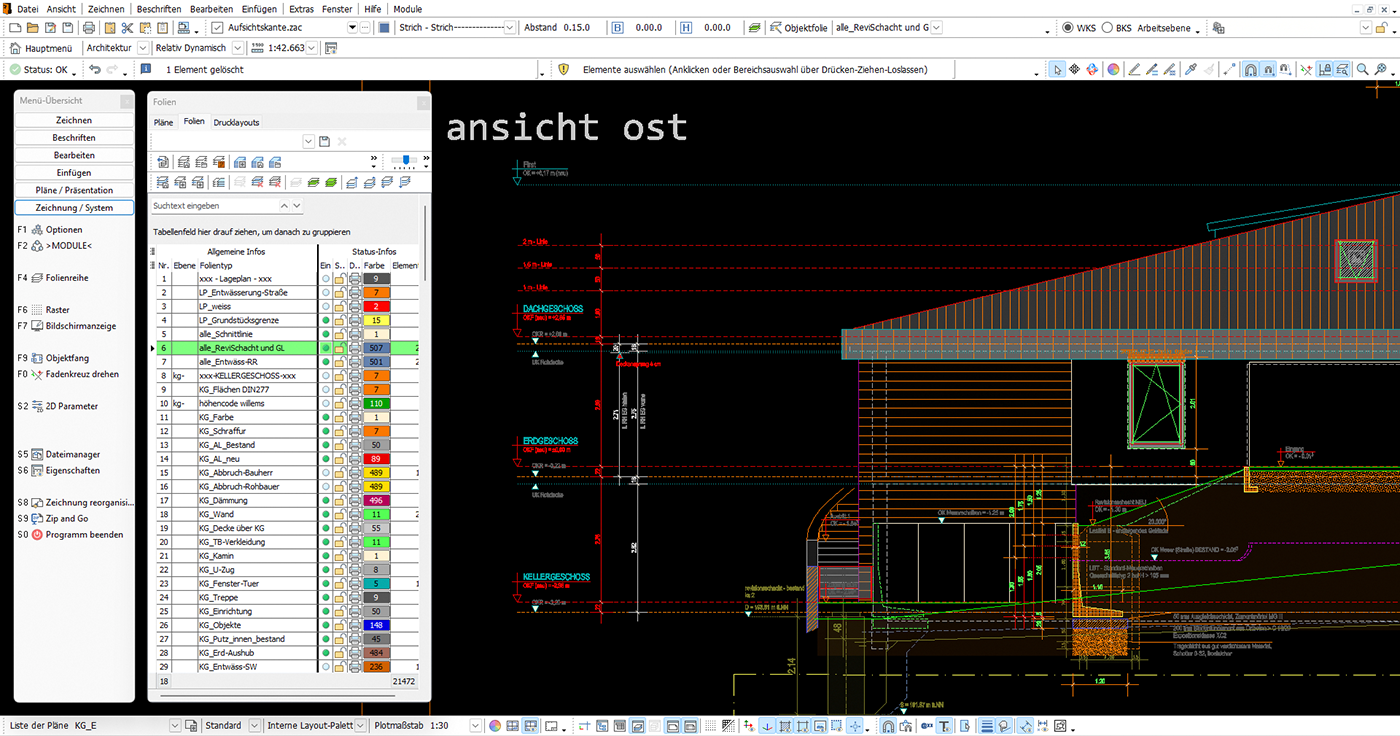This screenshot has width=1400, height=736.
Task: Save layer settings via diskette icon in Folien panel
Action: [324, 141]
